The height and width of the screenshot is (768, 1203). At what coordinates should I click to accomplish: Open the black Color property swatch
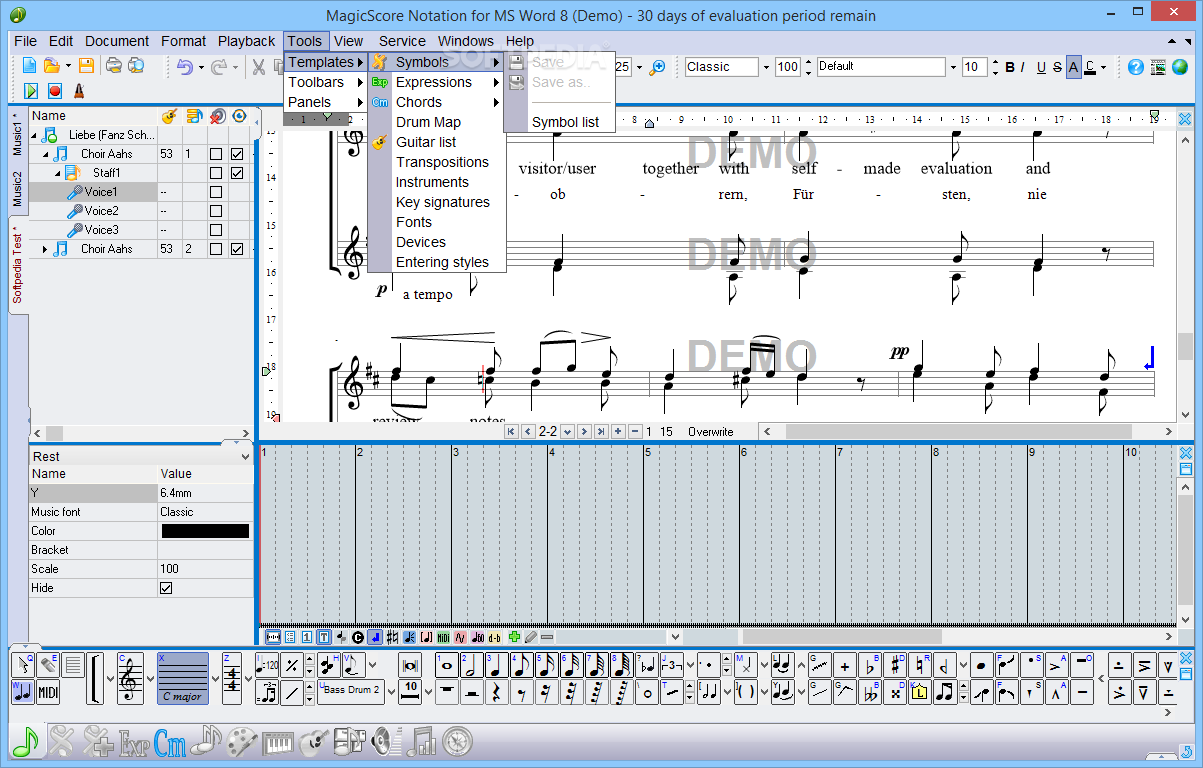[x=205, y=531]
